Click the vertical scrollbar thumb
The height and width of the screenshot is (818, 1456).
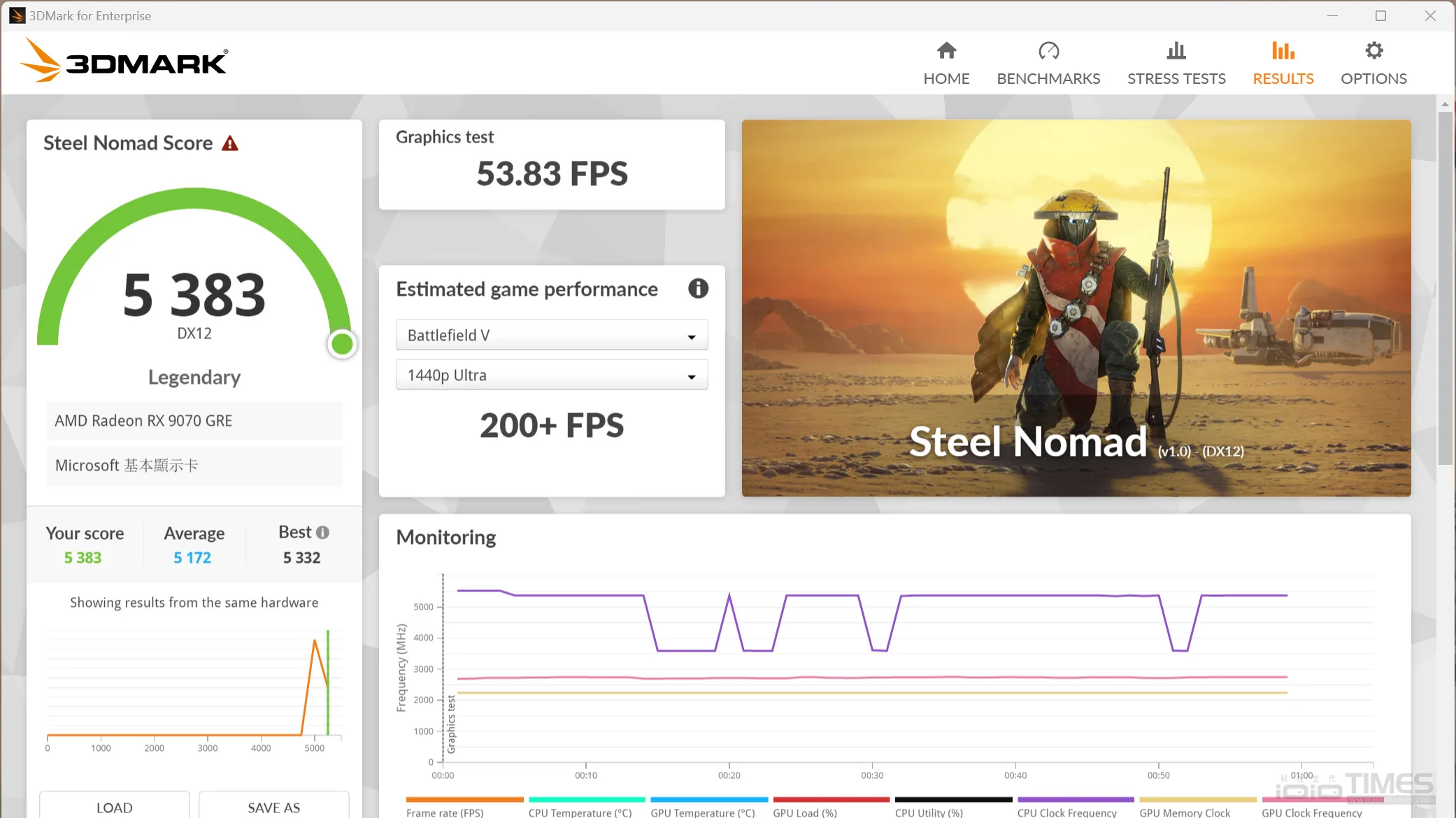coord(1445,287)
